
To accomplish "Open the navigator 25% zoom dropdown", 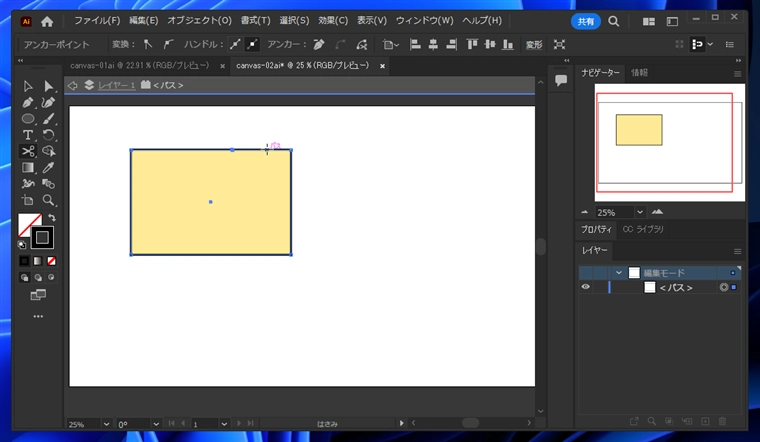I will (x=640, y=212).
